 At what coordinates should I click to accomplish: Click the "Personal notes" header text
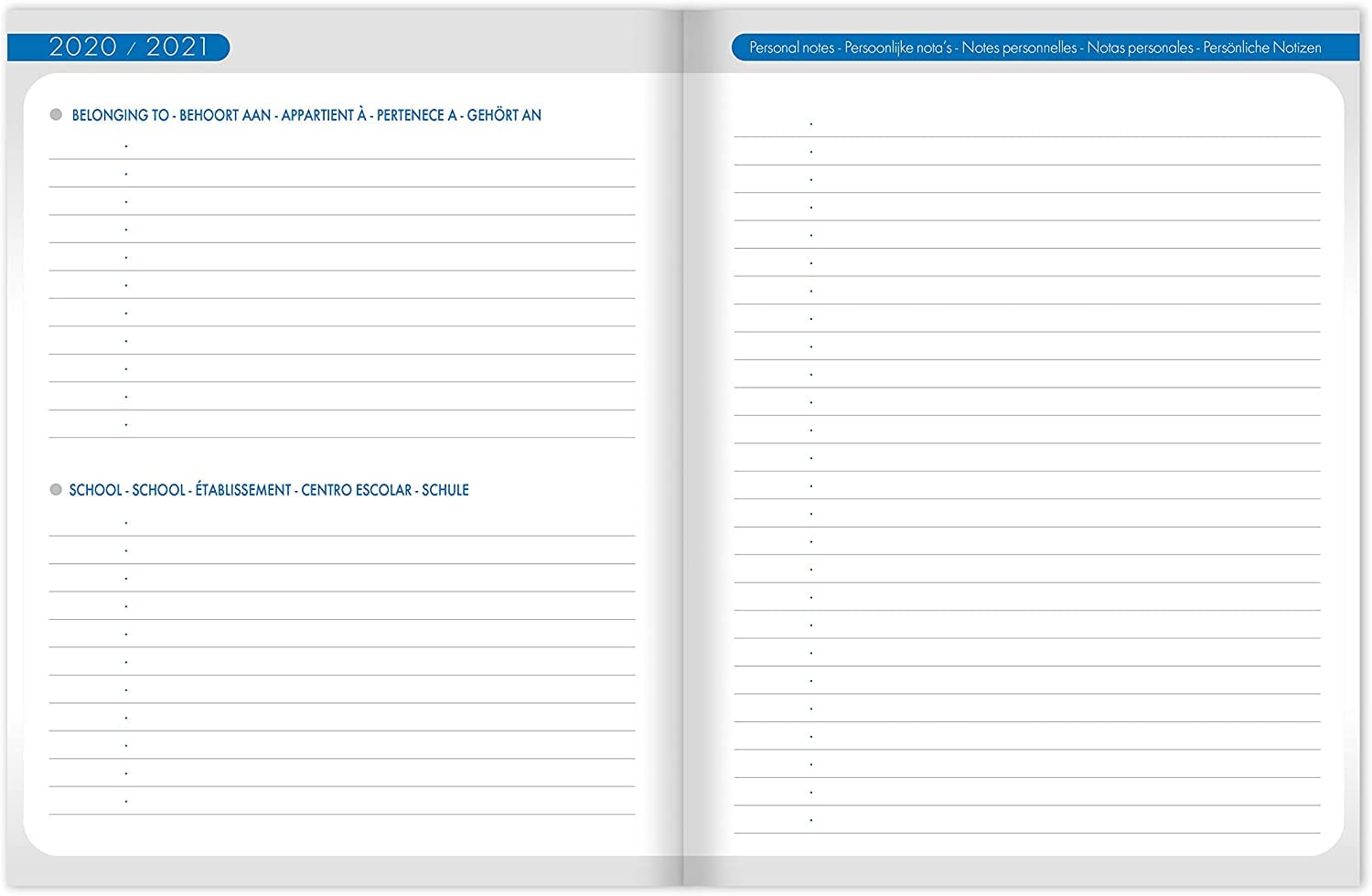click(792, 48)
